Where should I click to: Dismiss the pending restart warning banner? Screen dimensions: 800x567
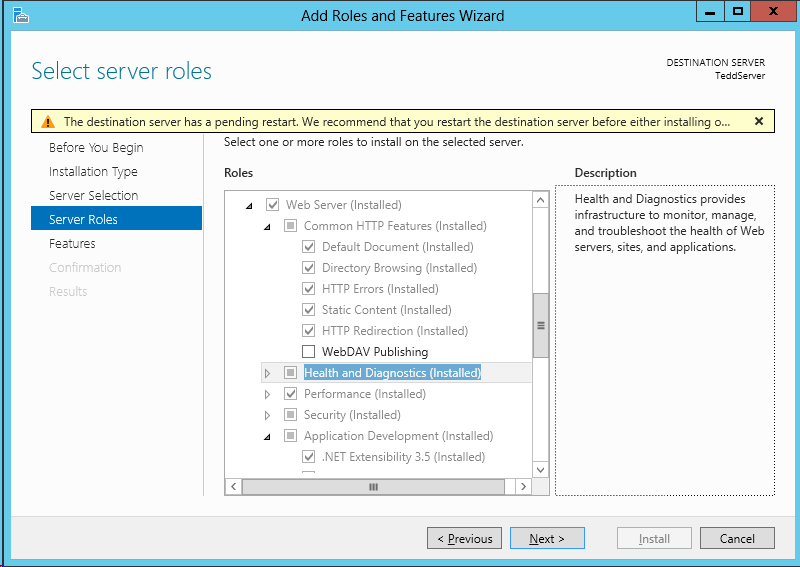(759, 121)
